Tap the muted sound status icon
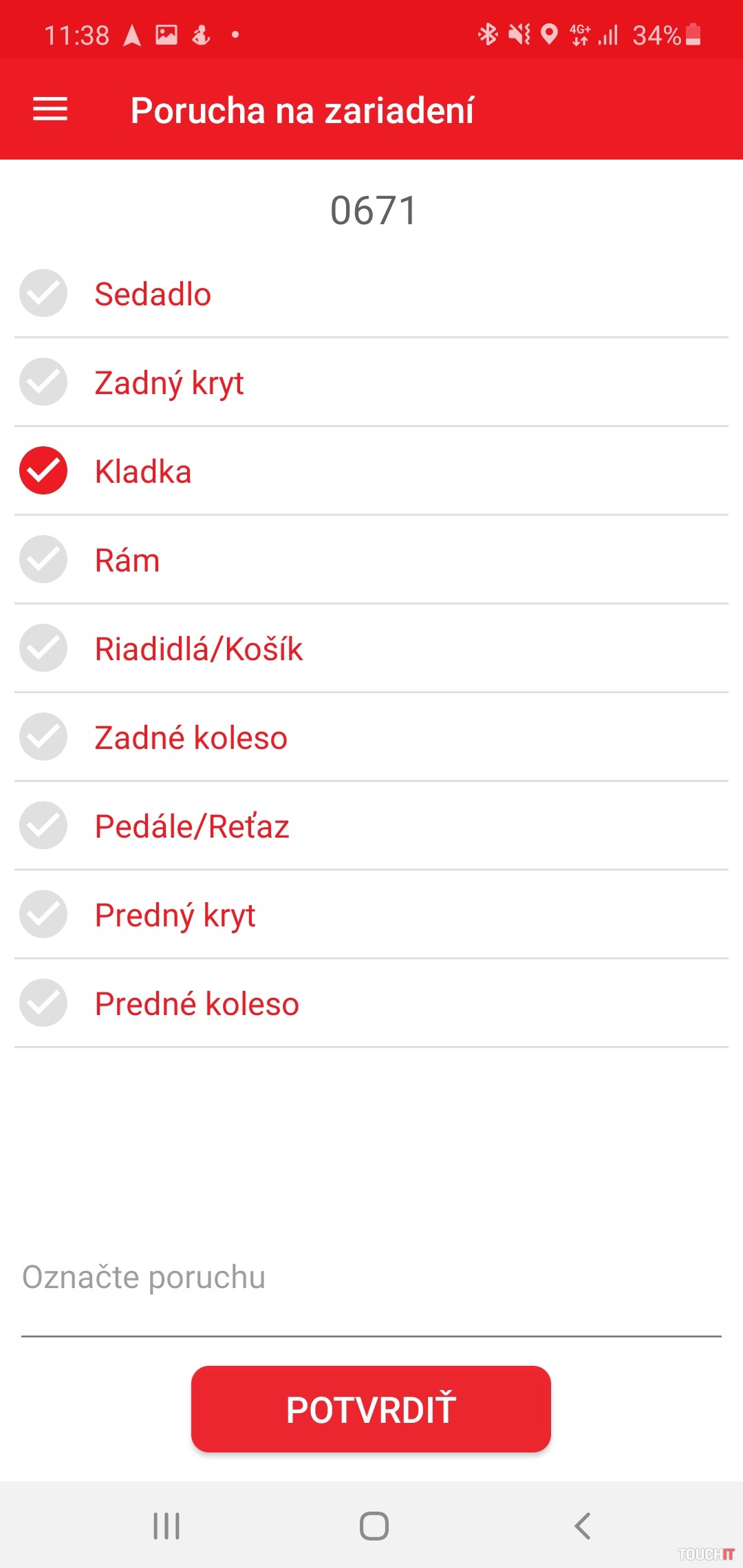This screenshot has height=1568, width=743. (x=519, y=34)
